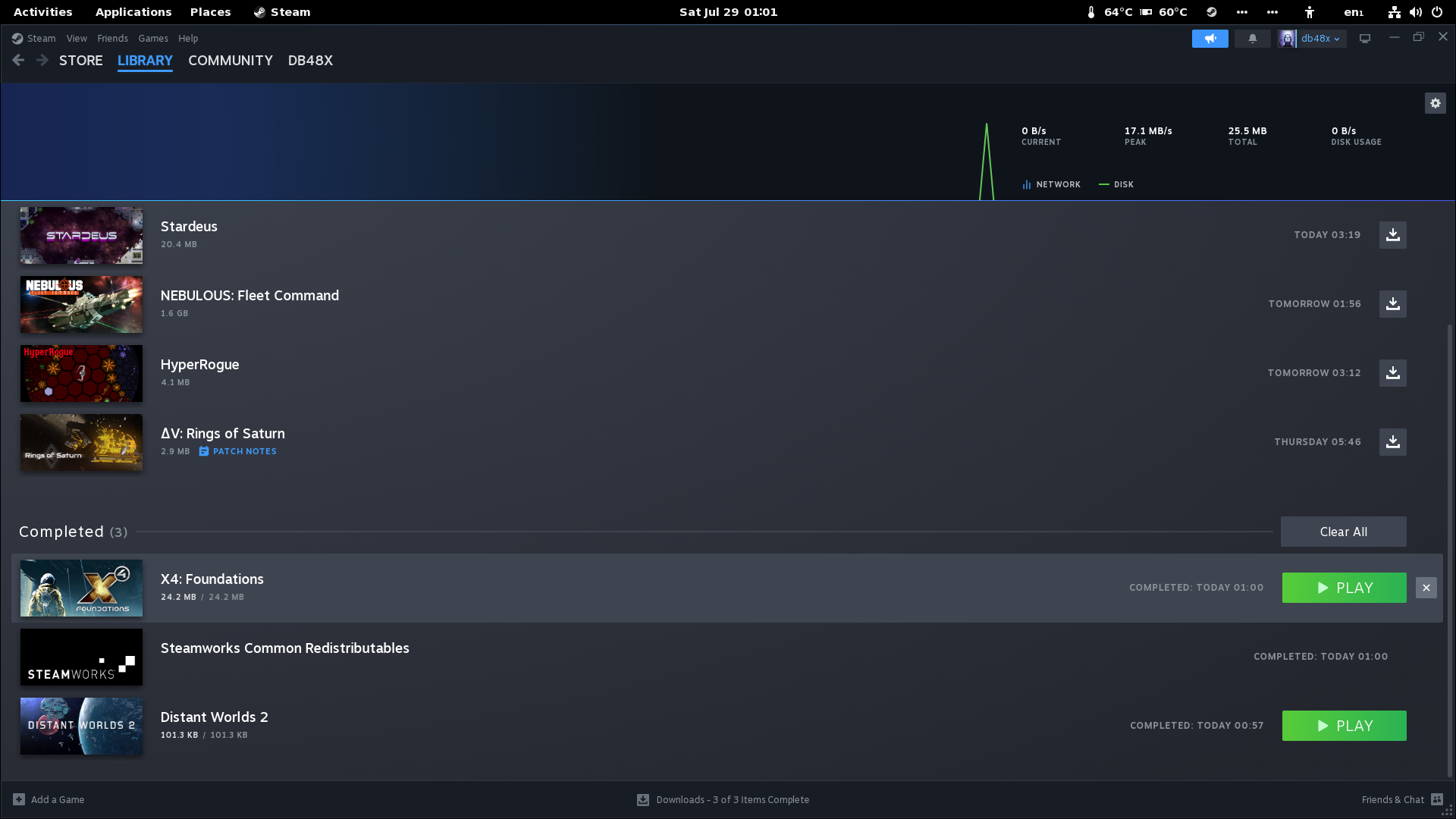The height and width of the screenshot is (819, 1456).
Task: Play X4: Foundations
Action: pos(1345,588)
